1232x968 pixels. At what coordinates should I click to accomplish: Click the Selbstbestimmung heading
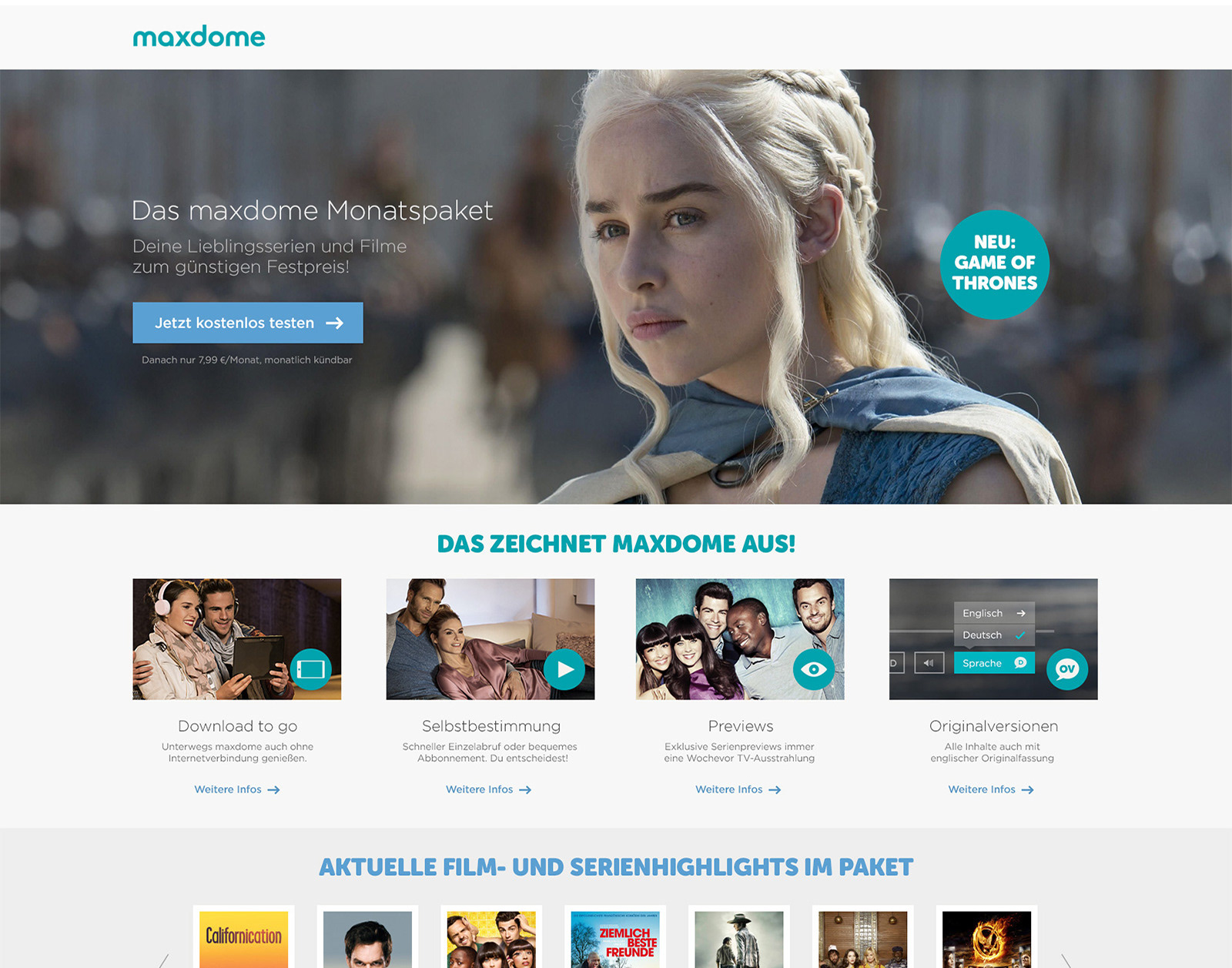pos(491,726)
